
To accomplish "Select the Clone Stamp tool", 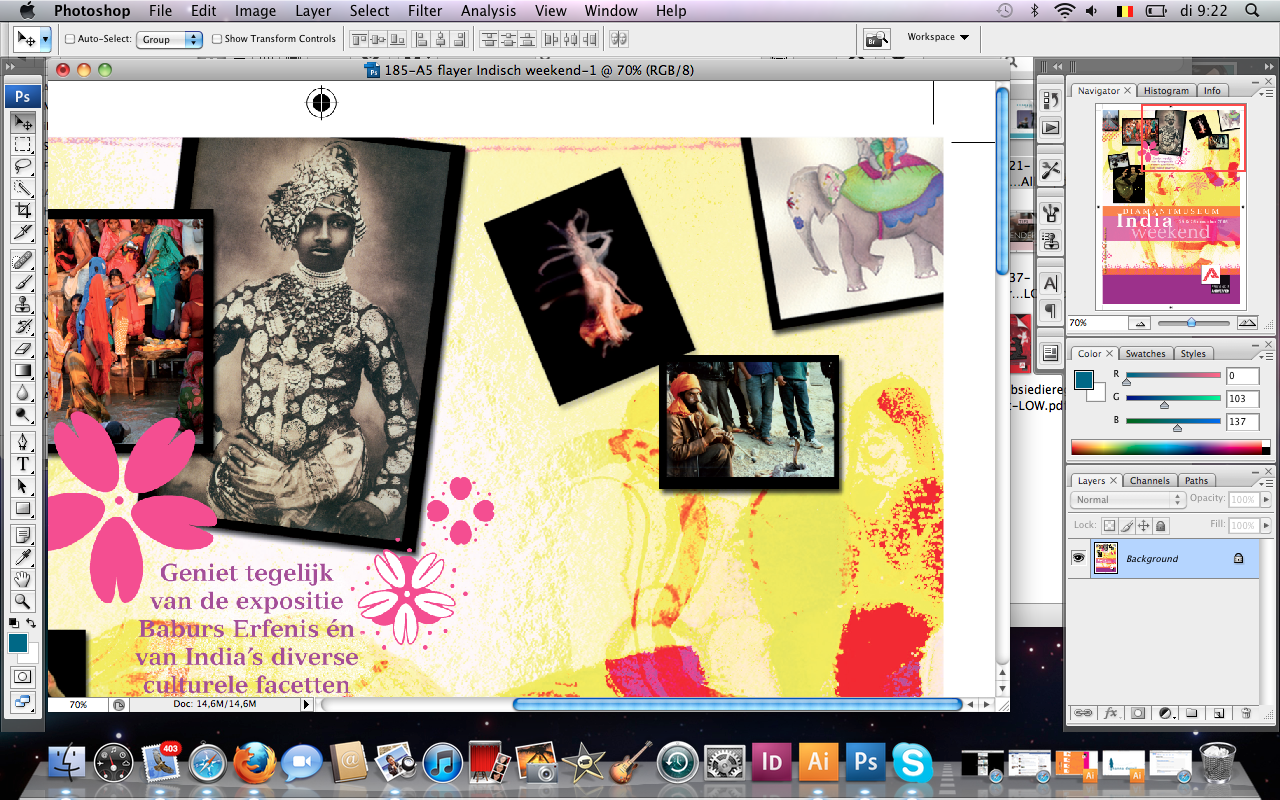I will click(22, 304).
